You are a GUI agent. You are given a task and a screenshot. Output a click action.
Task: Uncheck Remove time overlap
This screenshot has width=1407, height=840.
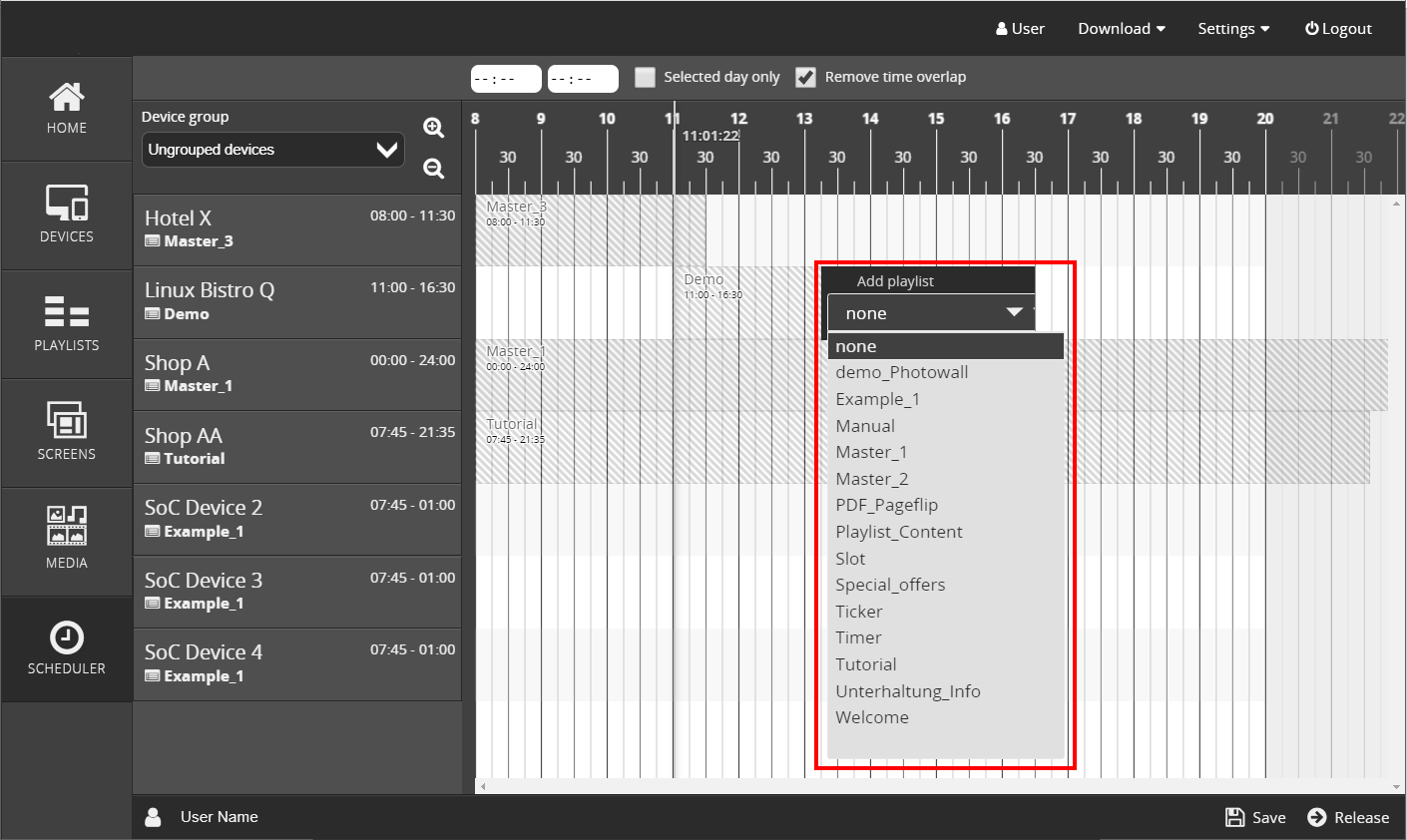(x=805, y=77)
